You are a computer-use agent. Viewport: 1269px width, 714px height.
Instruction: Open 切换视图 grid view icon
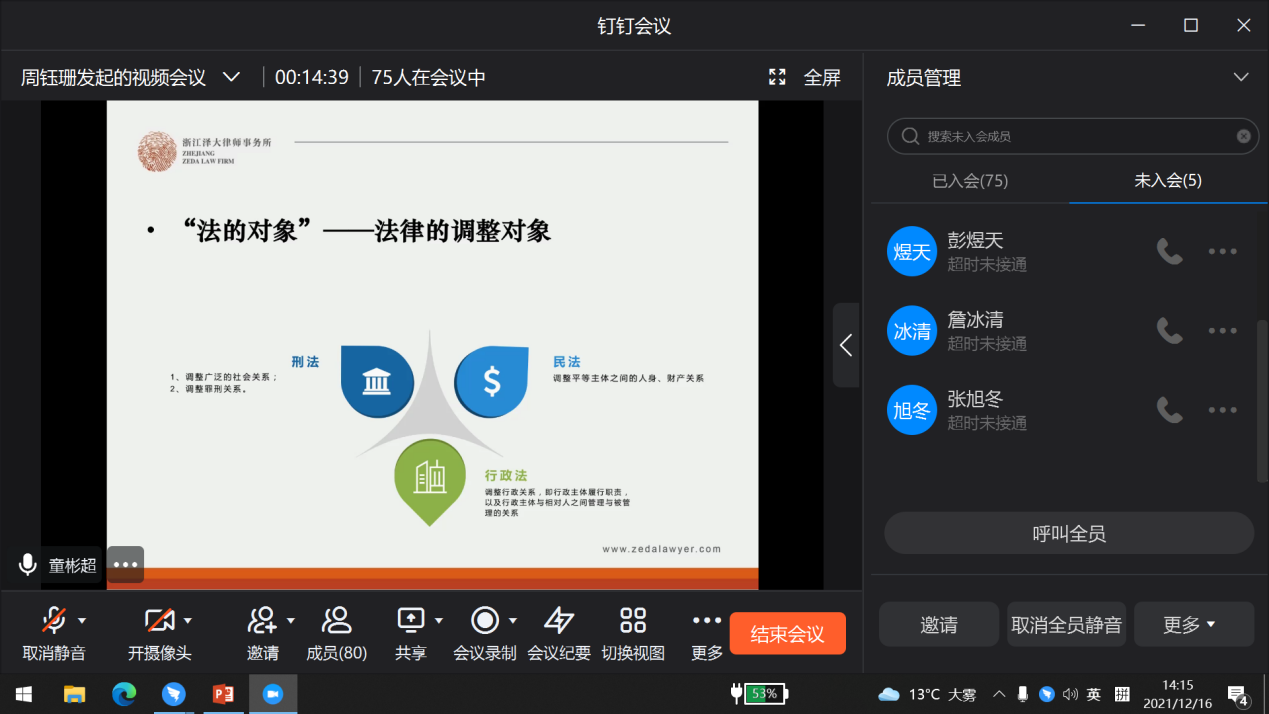(633, 621)
